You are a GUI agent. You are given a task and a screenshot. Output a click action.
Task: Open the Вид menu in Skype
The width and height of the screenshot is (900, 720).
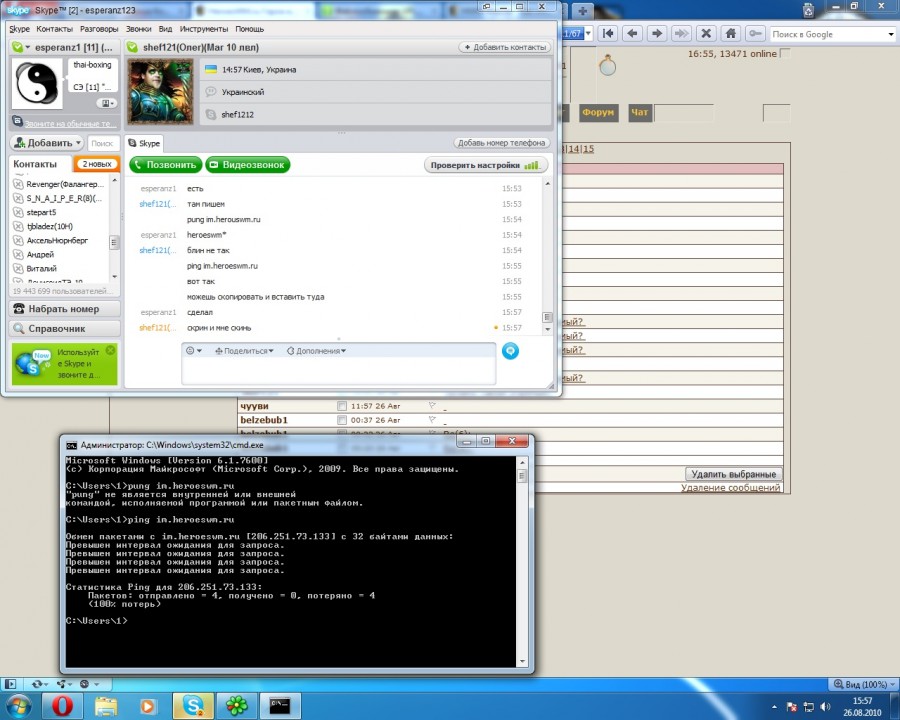pos(165,29)
